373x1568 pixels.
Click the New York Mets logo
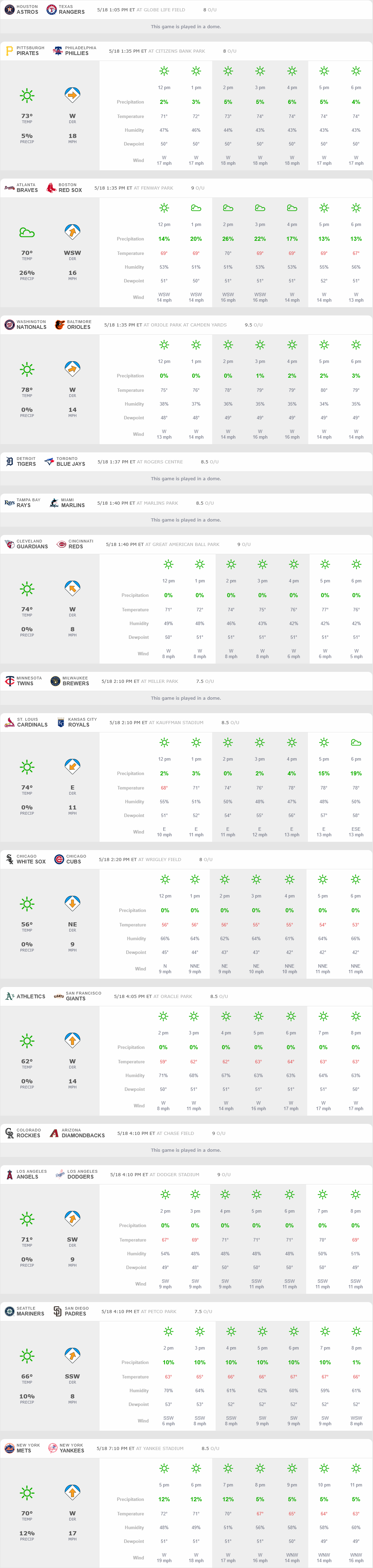coord(9,1449)
